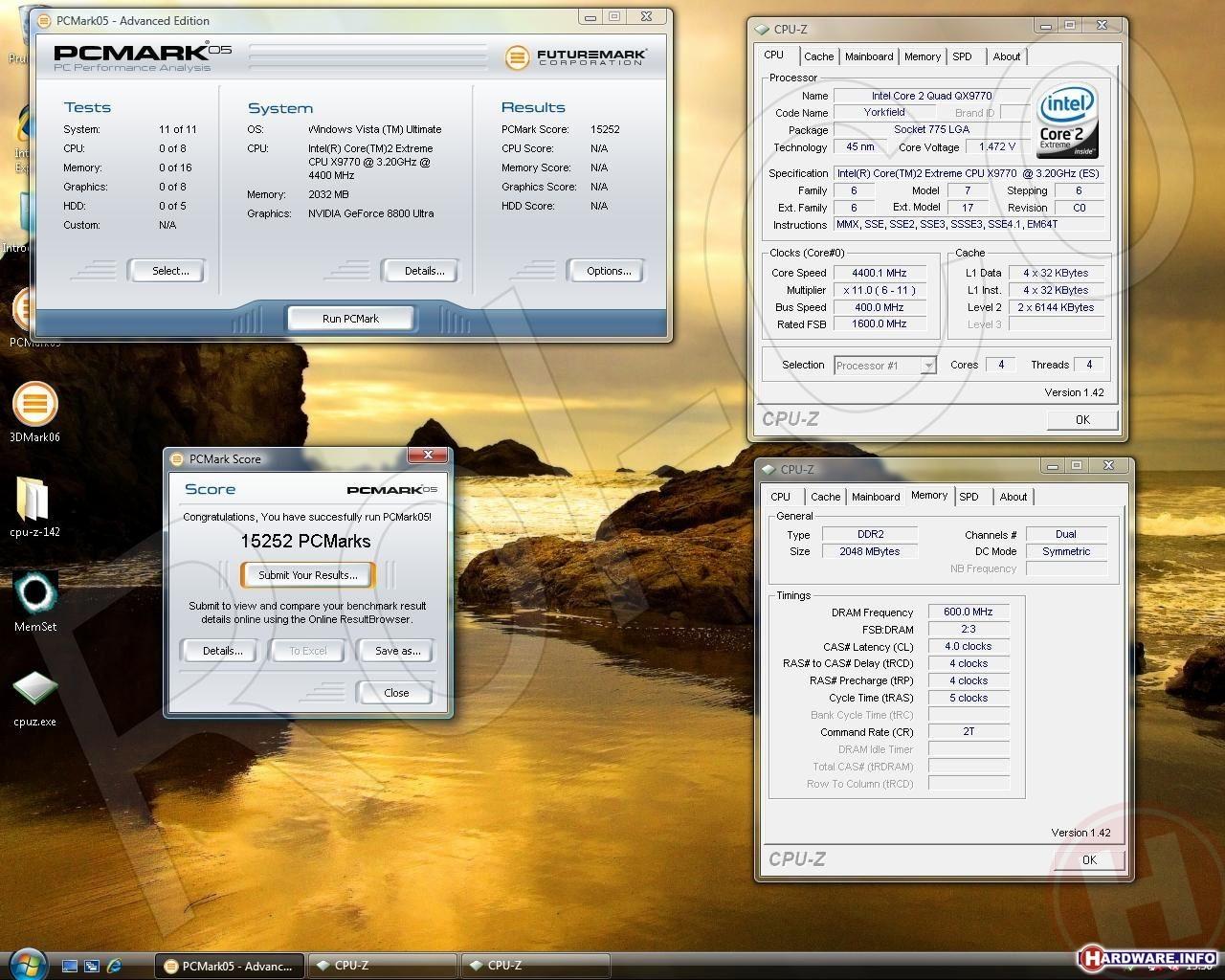
Task: Click the PCMark Score value 15252
Action: coord(605,129)
